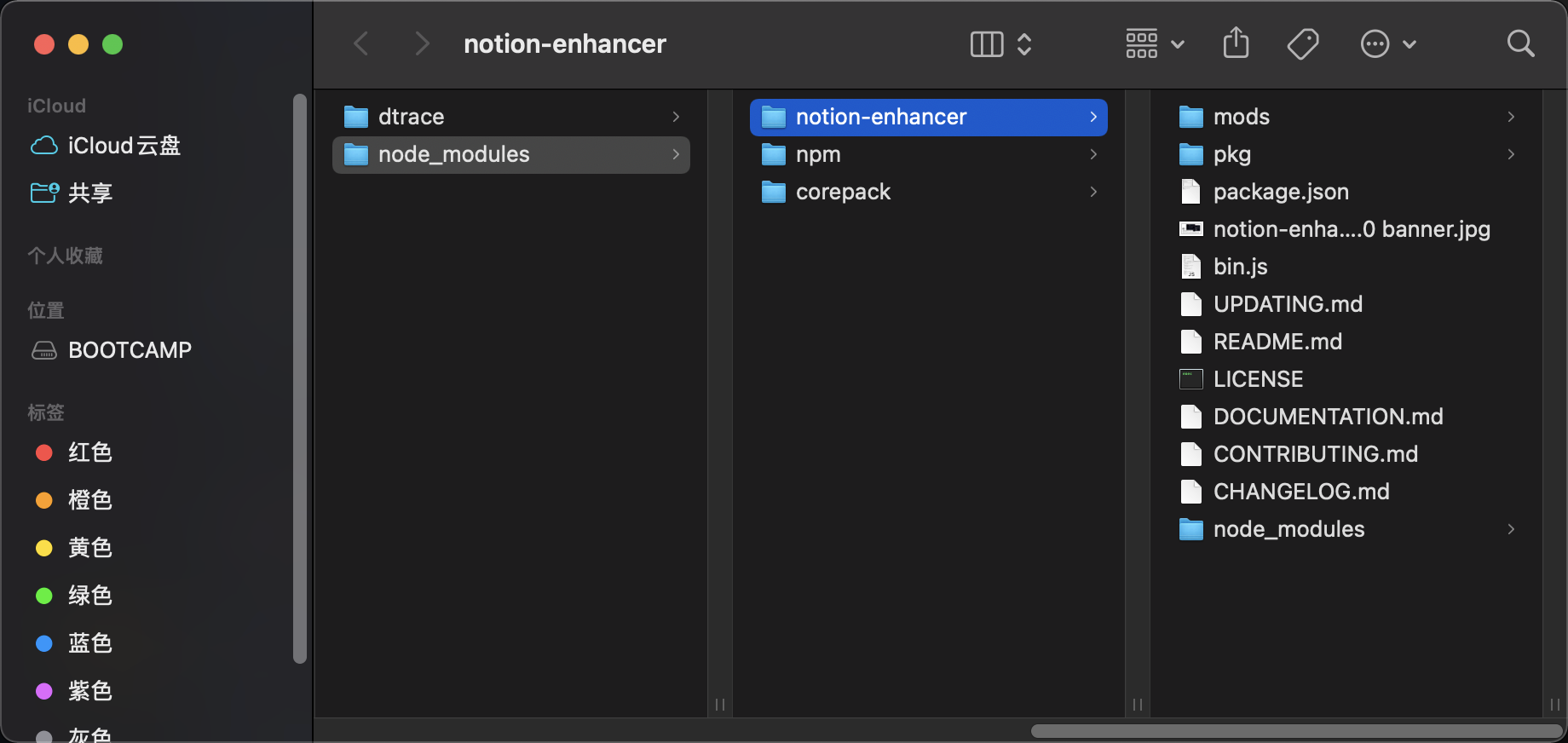
Task: Click the Share toolbar icon
Action: [x=1236, y=43]
